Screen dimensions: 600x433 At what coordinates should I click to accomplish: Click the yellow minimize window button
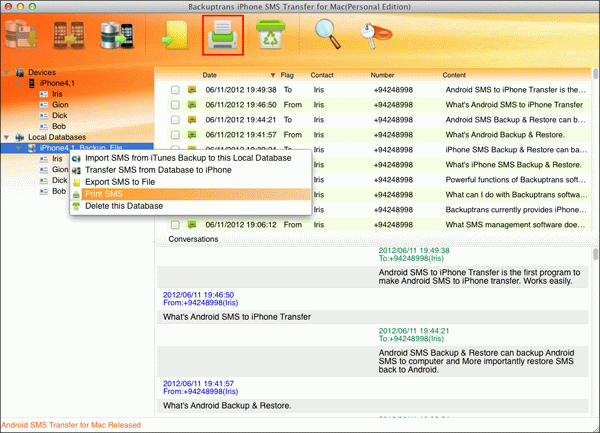click(x=20, y=6)
